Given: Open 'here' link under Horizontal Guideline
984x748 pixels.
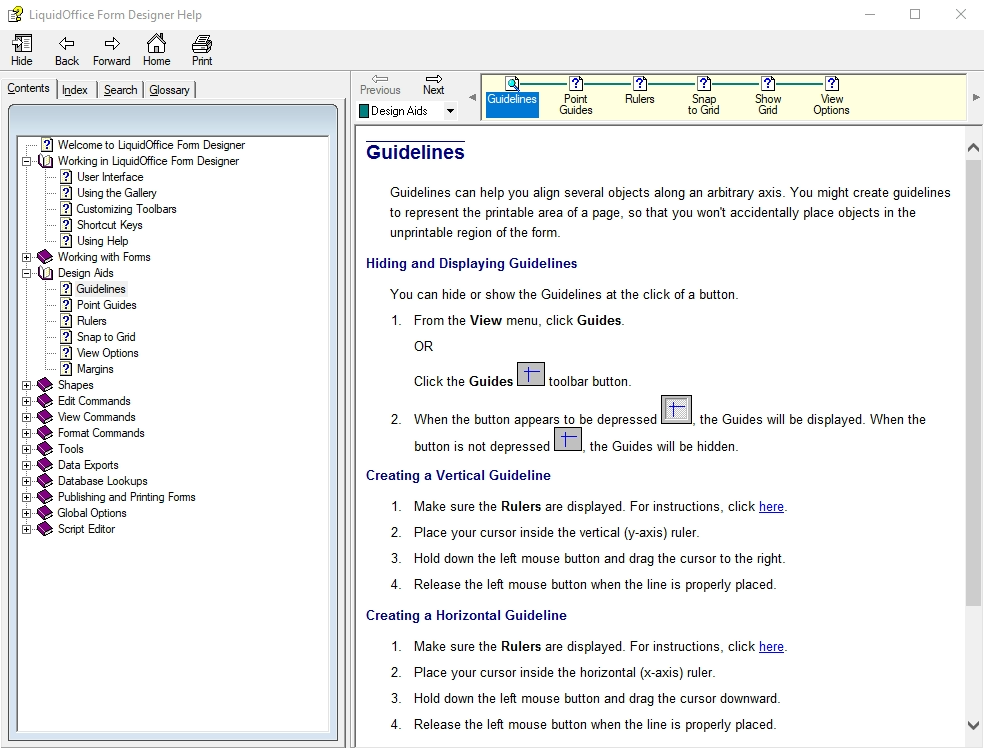Looking at the screenshot, I should point(771,646).
